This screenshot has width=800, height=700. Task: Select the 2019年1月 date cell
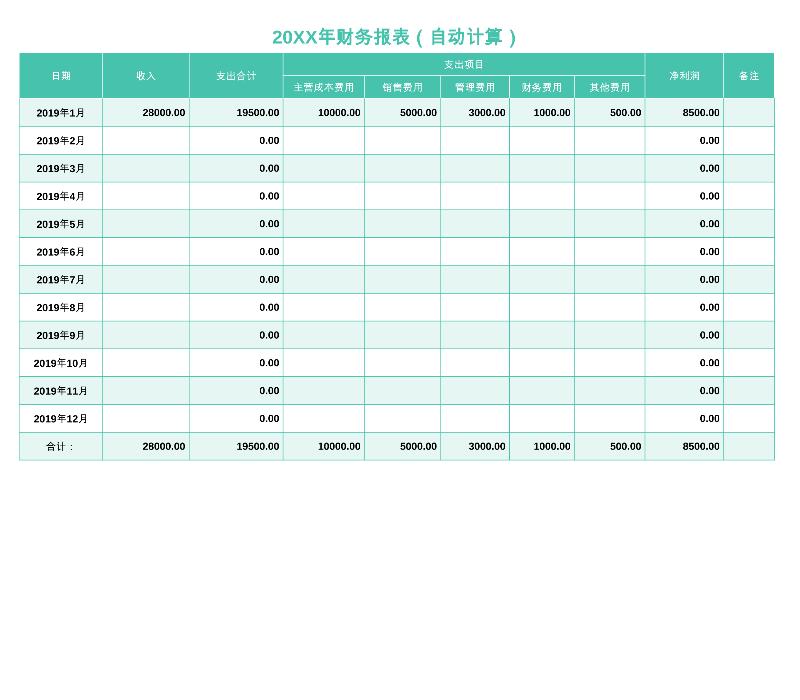[61, 113]
